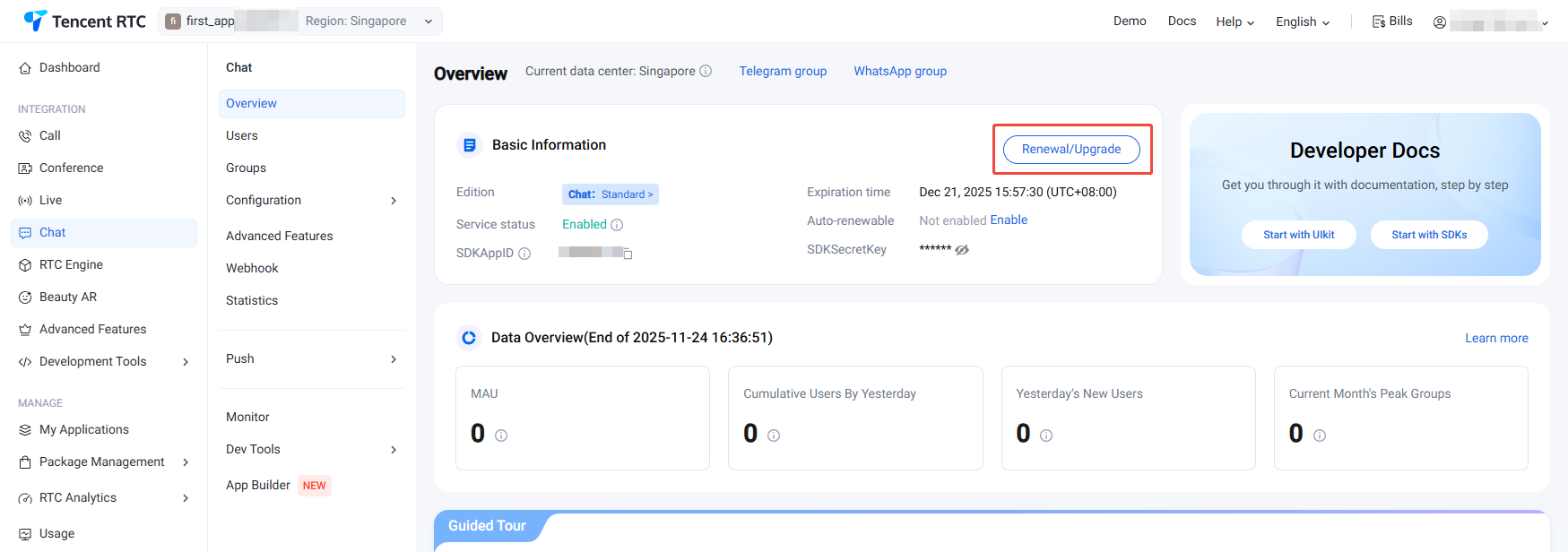The width and height of the screenshot is (1568, 552).
Task: Click the MAU info icon
Action: coord(501,436)
